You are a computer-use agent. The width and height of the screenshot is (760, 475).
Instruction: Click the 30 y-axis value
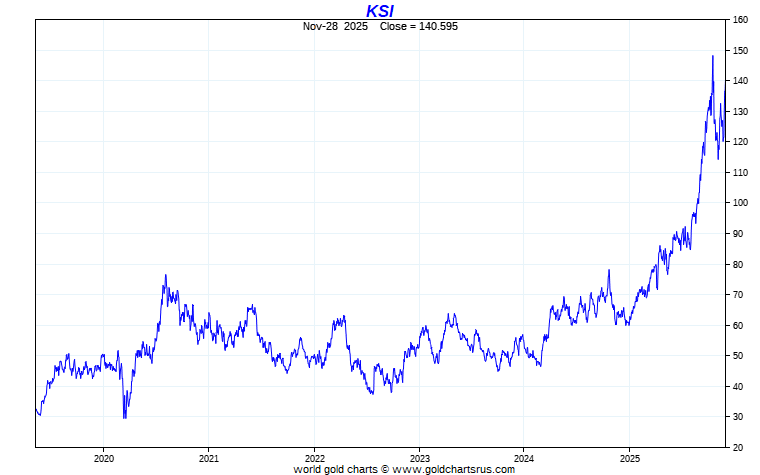(x=738, y=417)
